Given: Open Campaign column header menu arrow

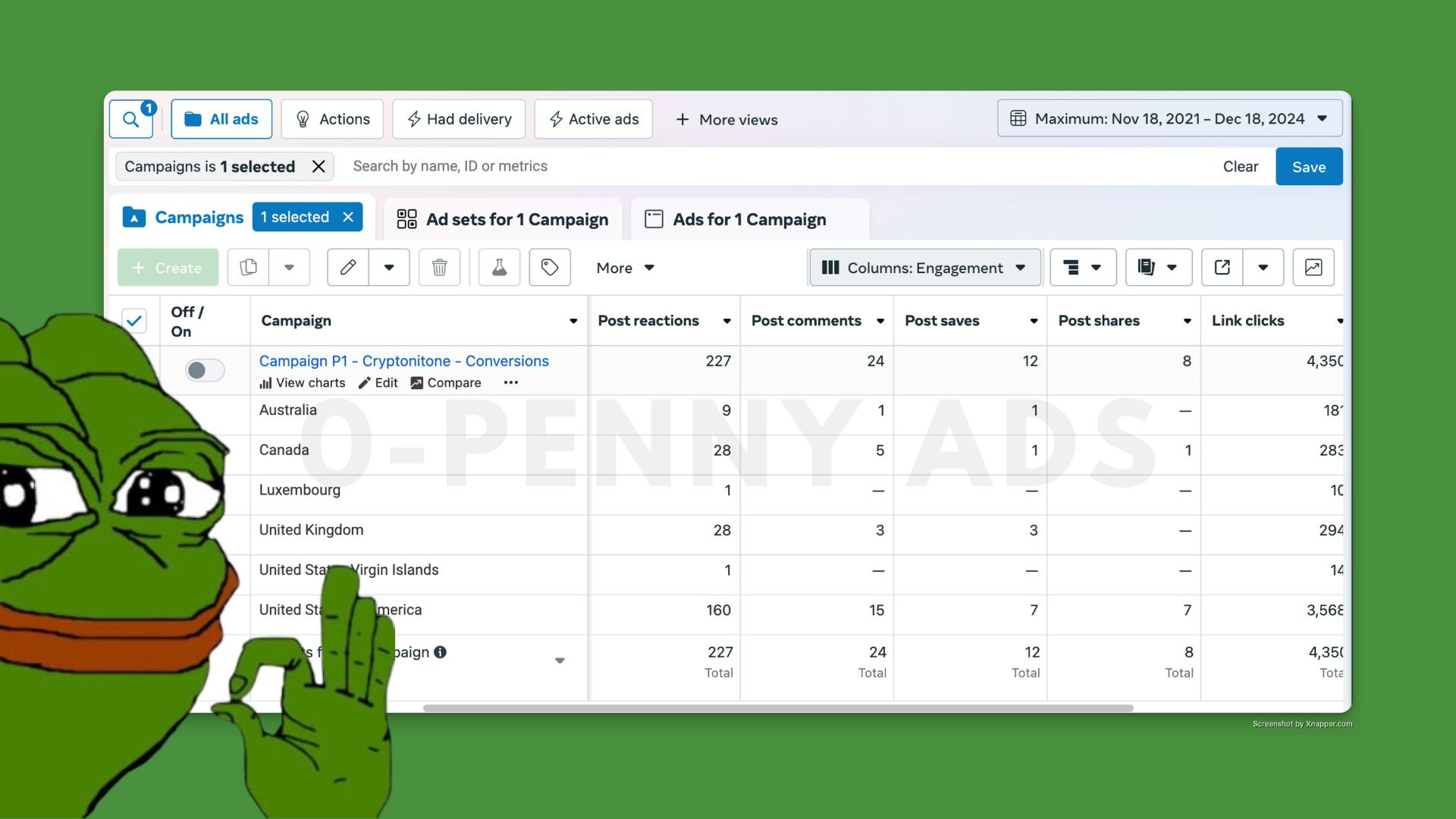Looking at the screenshot, I should pos(573,322).
